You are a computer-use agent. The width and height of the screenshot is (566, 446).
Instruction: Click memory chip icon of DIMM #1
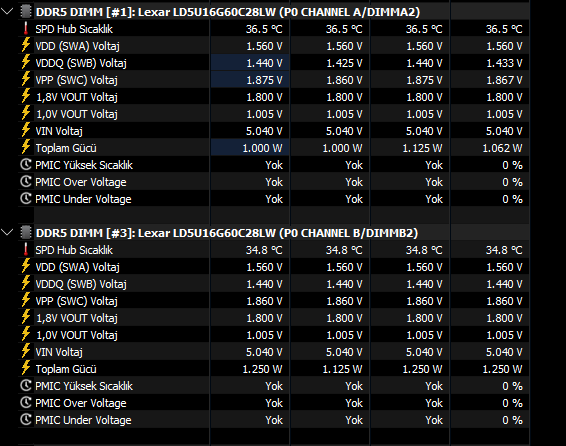pyautogui.click(x=26, y=12)
